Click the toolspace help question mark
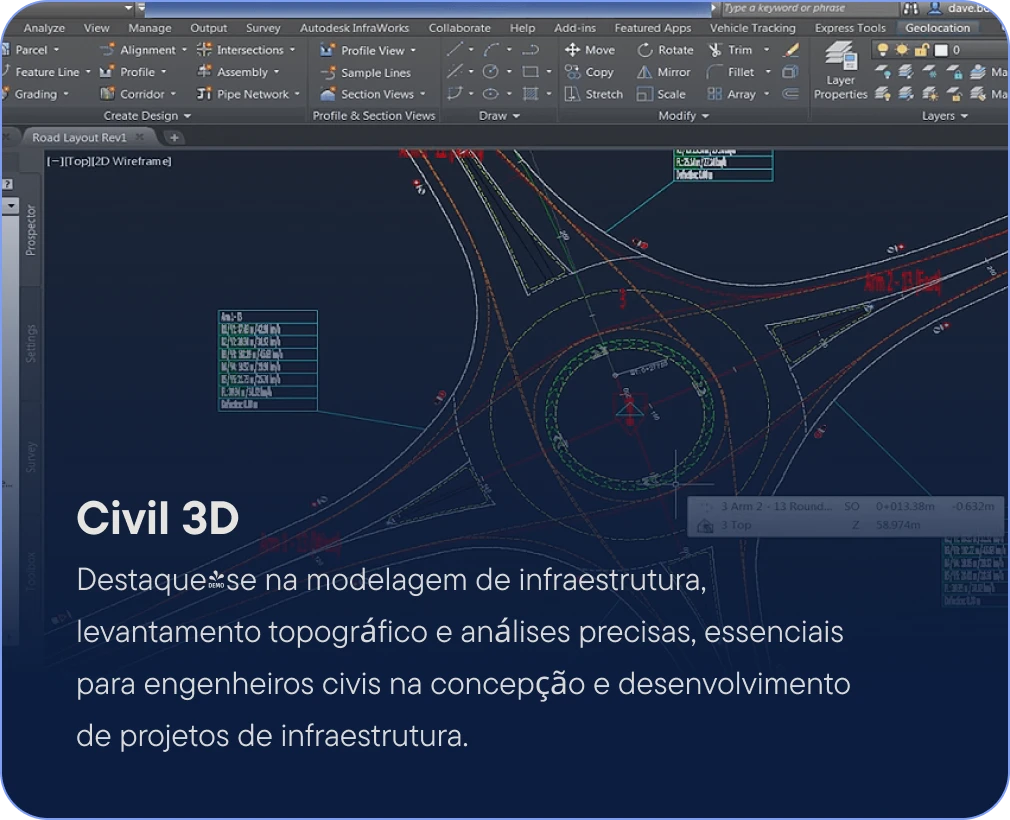1010x820 pixels. [x=7, y=184]
